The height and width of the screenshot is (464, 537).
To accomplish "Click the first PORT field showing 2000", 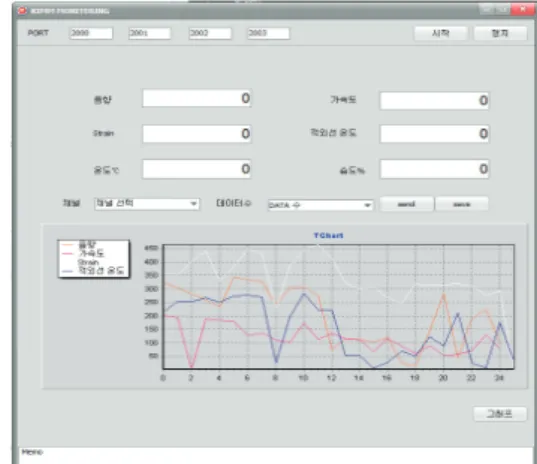I will click(91, 33).
